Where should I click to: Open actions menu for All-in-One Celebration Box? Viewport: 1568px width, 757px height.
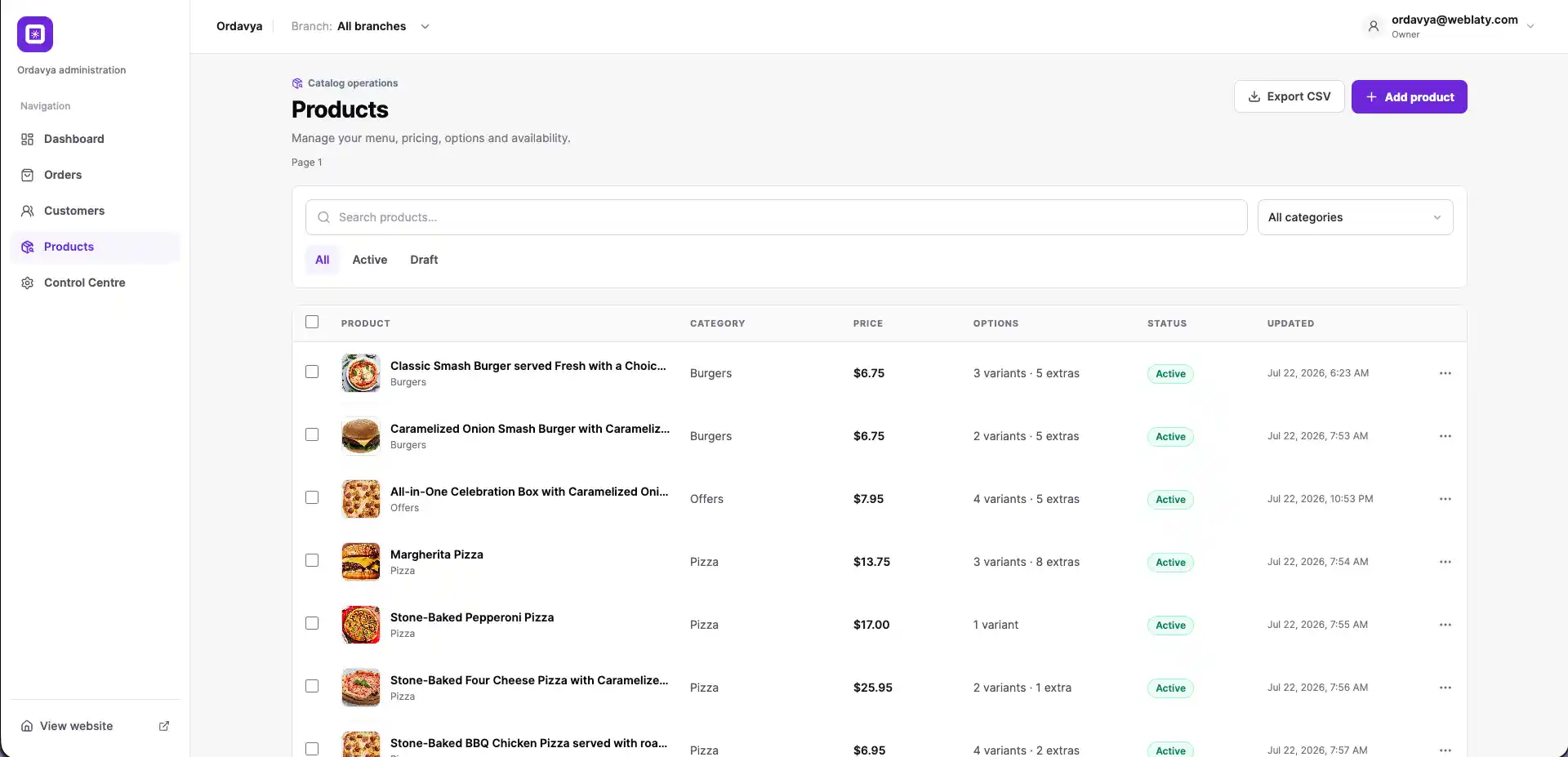click(x=1445, y=499)
